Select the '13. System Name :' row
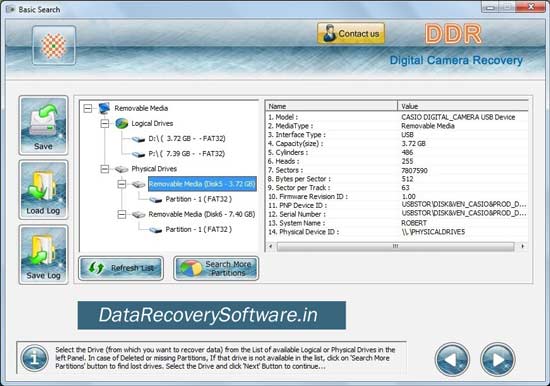The width and height of the screenshot is (550, 386). [397, 223]
